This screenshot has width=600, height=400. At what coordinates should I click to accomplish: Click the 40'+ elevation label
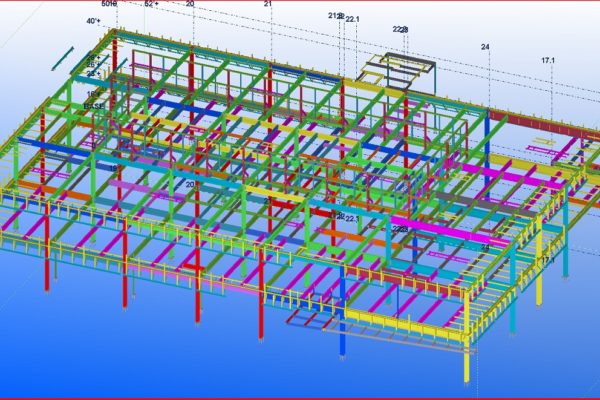pos(93,21)
